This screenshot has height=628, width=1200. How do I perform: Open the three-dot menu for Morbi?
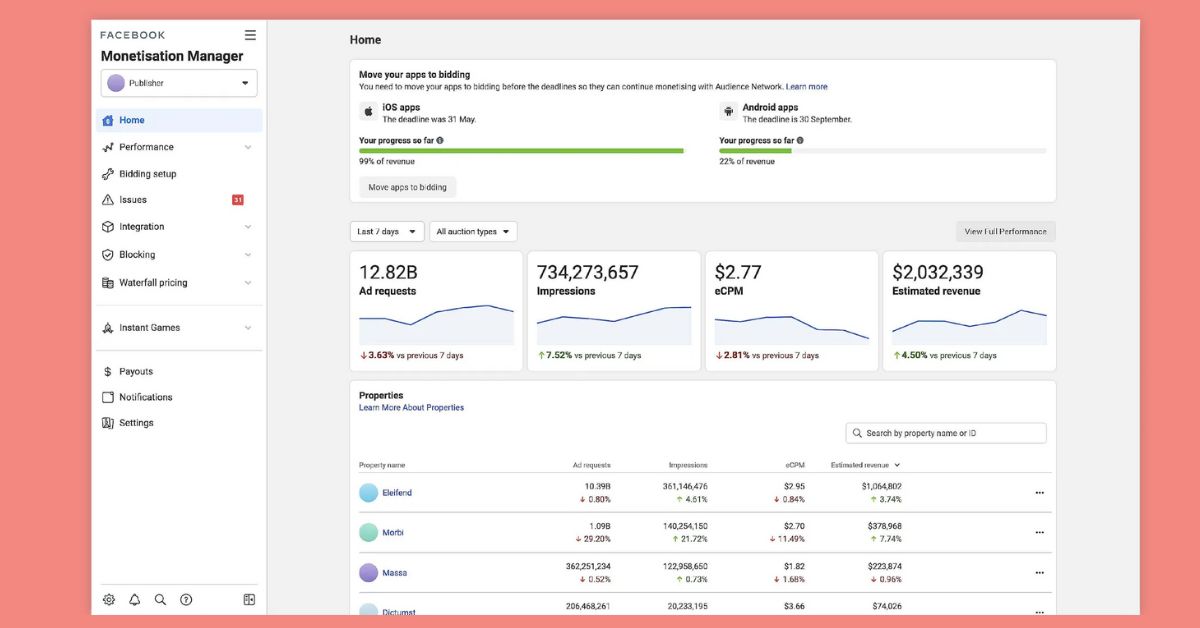click(x=1039, y=533)
